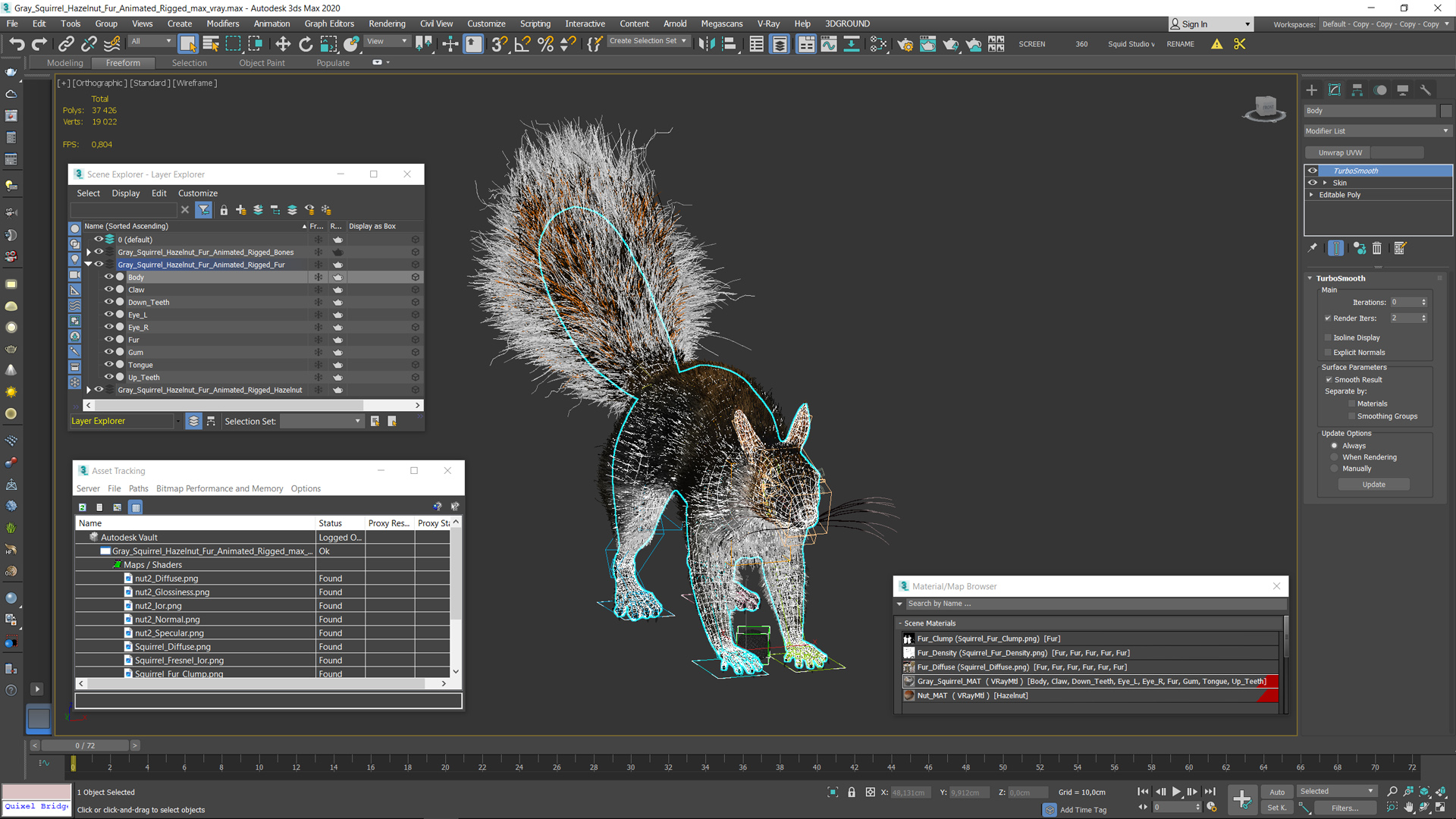The image size is (1456, 819).
Task: Open the Curve Editor icon
Action: [829, 44]
